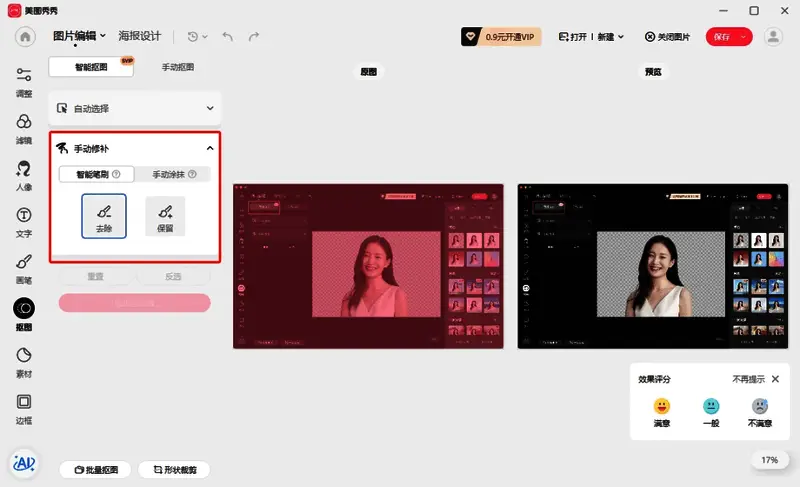Viewport: 800px width, 487px height.
Task: Rate the result as 一般
Action: 711,412
